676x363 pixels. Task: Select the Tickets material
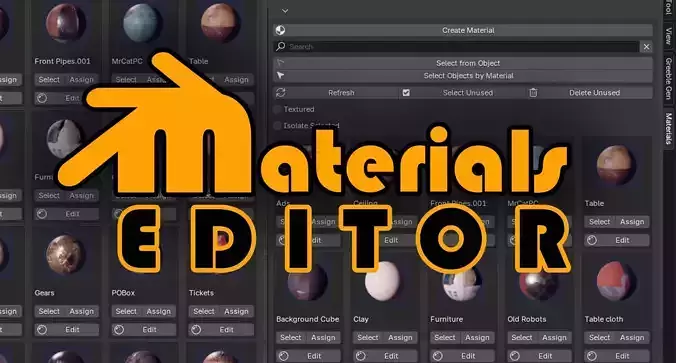(204, 311)
